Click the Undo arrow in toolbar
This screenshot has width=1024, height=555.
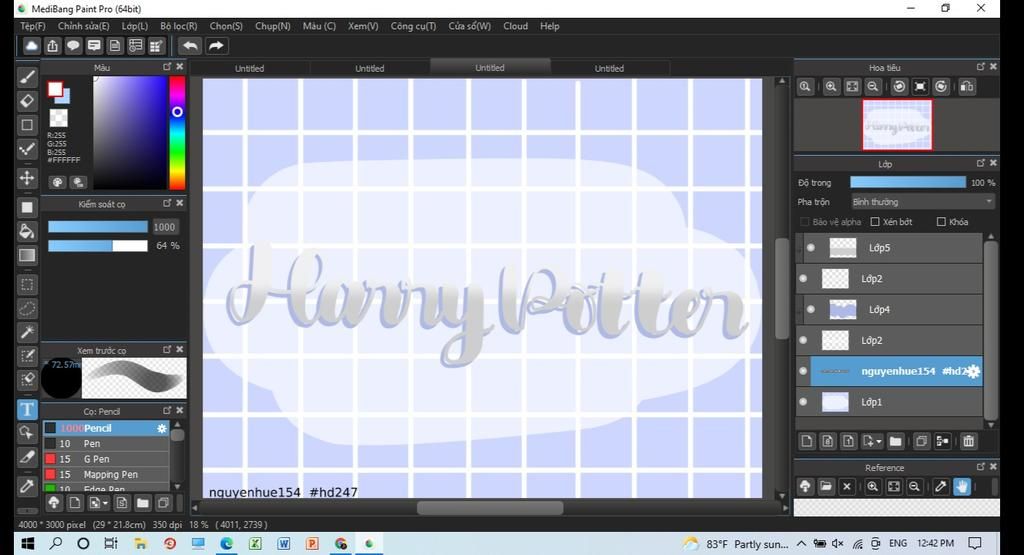[190, 46]
